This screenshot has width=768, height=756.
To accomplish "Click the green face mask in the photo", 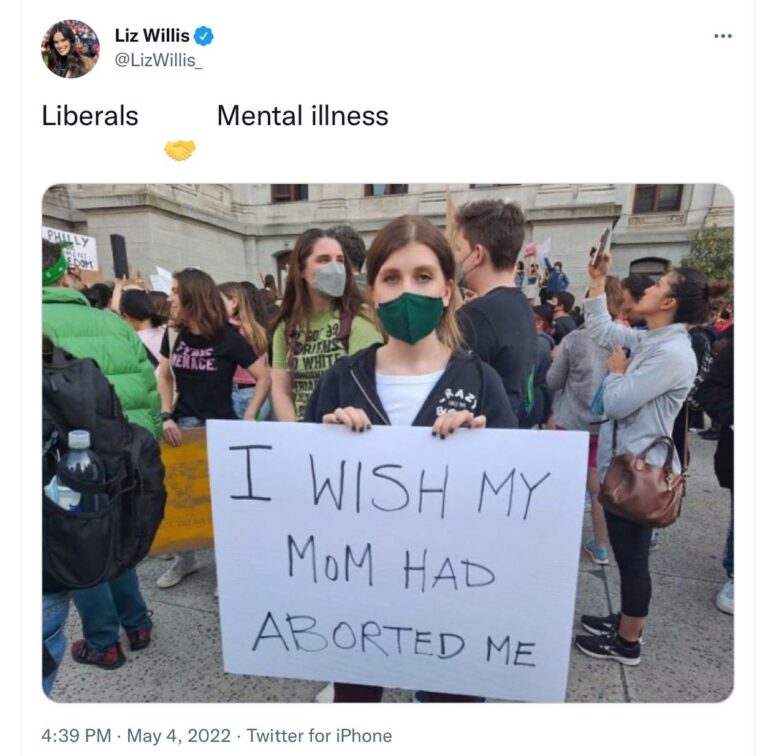I will pyautogui.click(x=410, y=317).
